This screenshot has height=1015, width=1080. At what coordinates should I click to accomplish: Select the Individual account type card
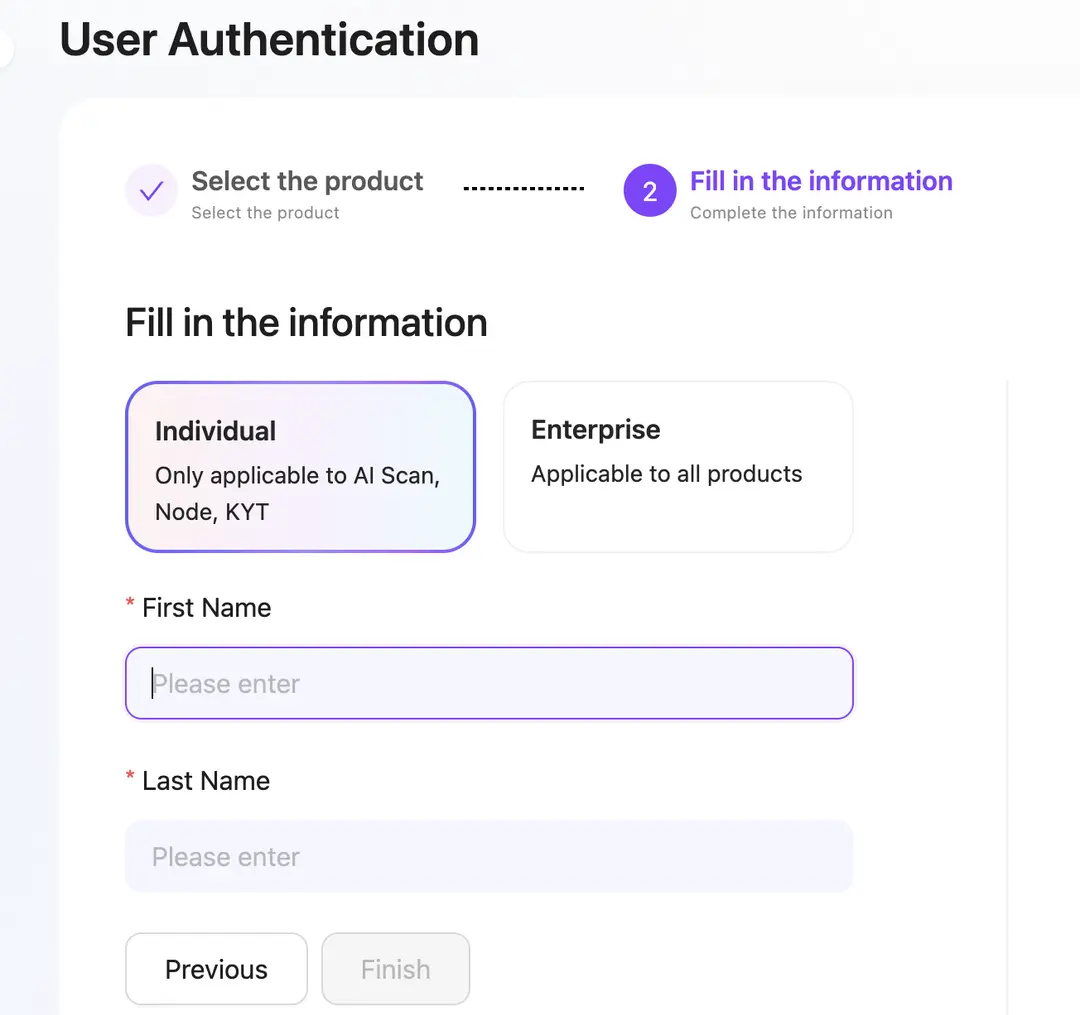(300, 467)
